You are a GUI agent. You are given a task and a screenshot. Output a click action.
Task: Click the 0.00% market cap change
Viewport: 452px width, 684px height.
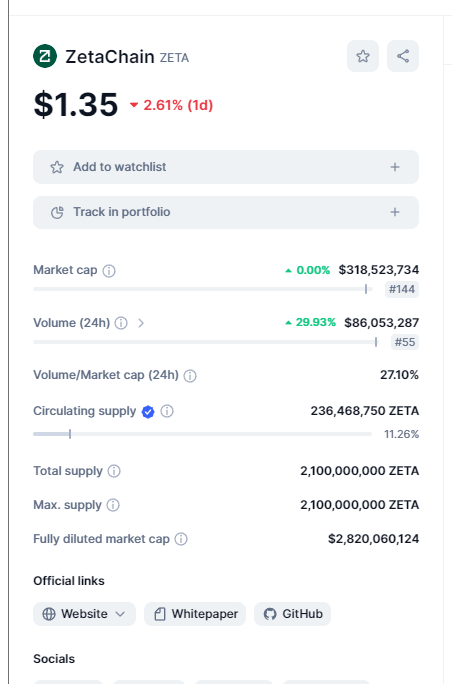tap(308, 270)
